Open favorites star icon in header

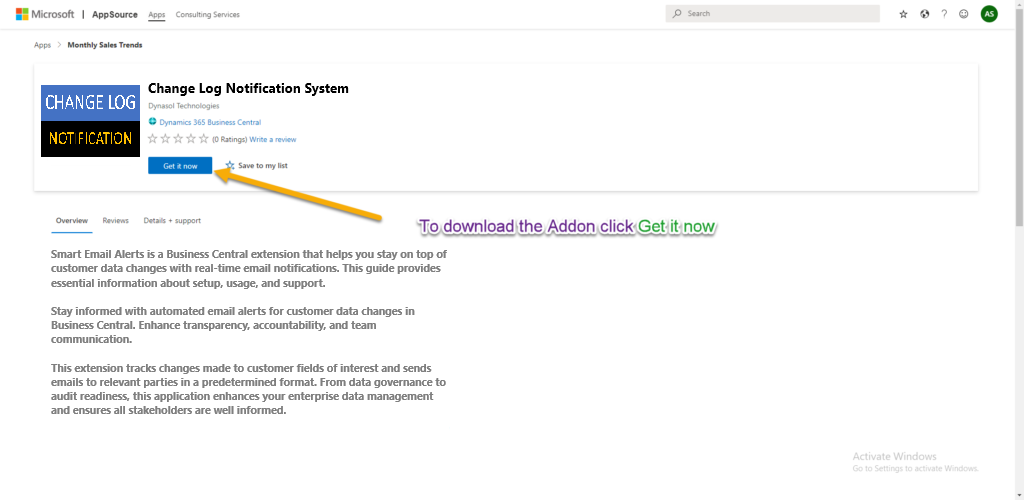click(x=903, y=14)
